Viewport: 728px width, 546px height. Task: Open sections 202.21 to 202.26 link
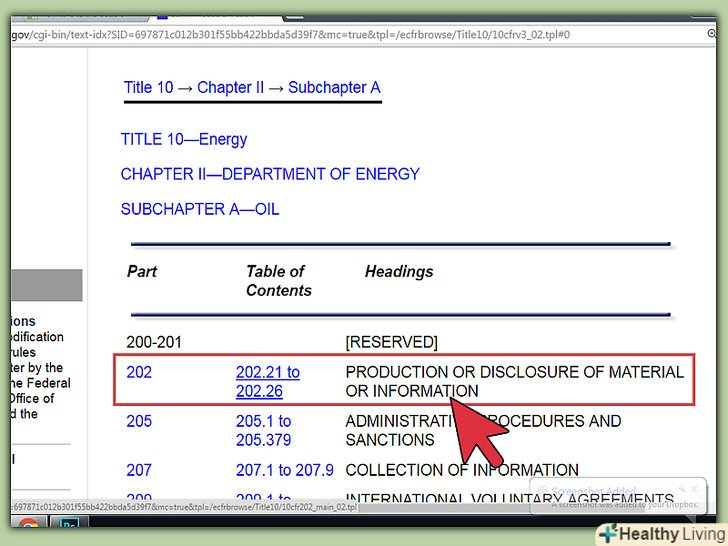point(267,382)
